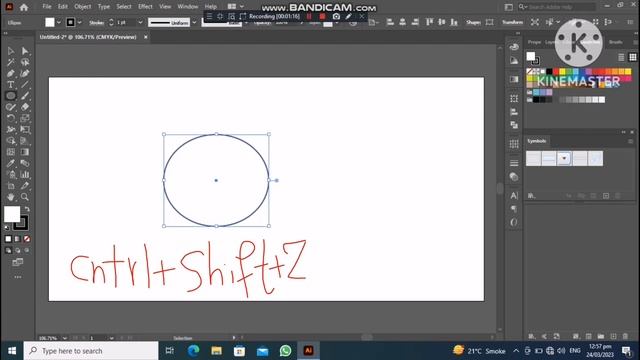
Task: Select the Artboard tool
Action: (11, 186)
